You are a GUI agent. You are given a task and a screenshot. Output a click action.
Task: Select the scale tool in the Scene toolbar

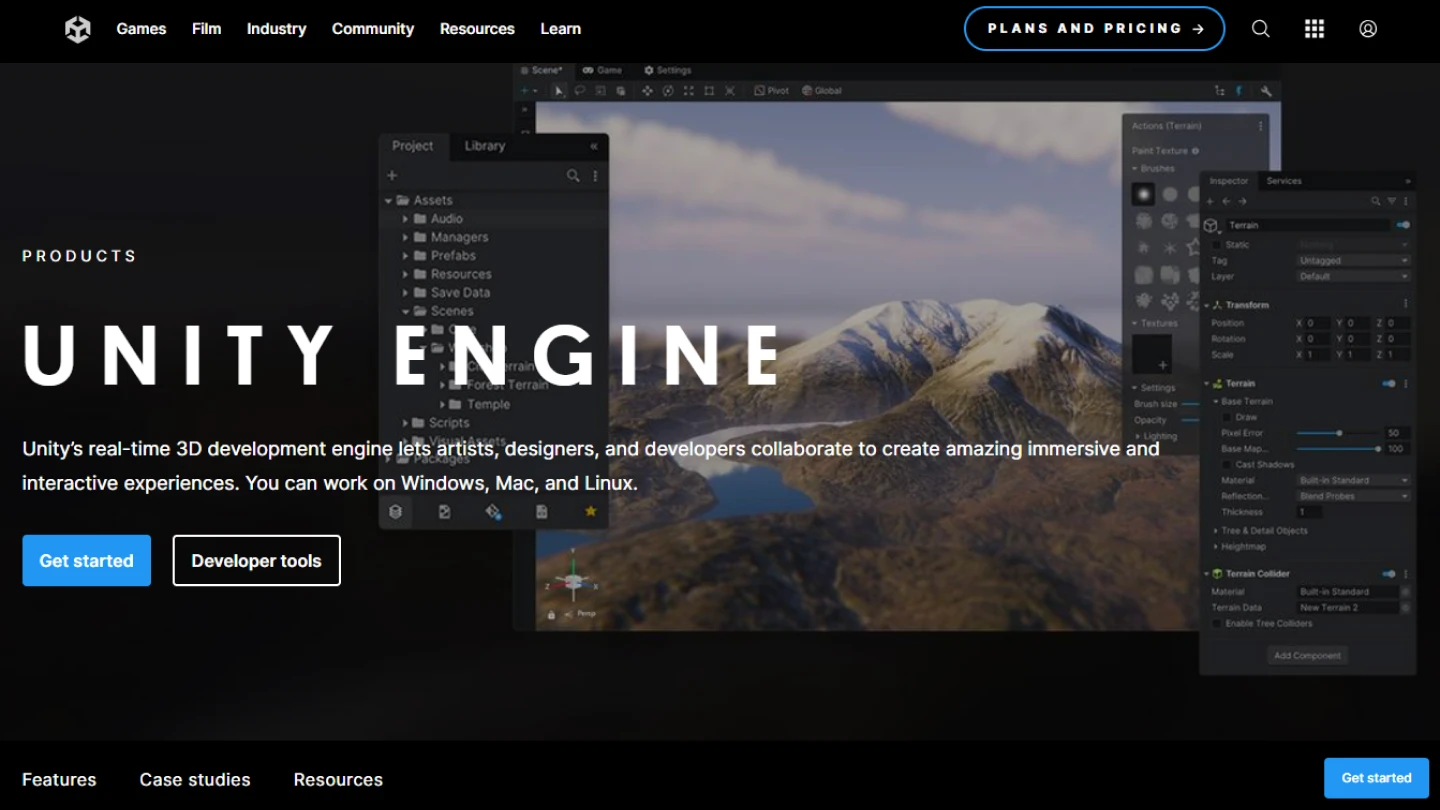click(x=689, y=91)
